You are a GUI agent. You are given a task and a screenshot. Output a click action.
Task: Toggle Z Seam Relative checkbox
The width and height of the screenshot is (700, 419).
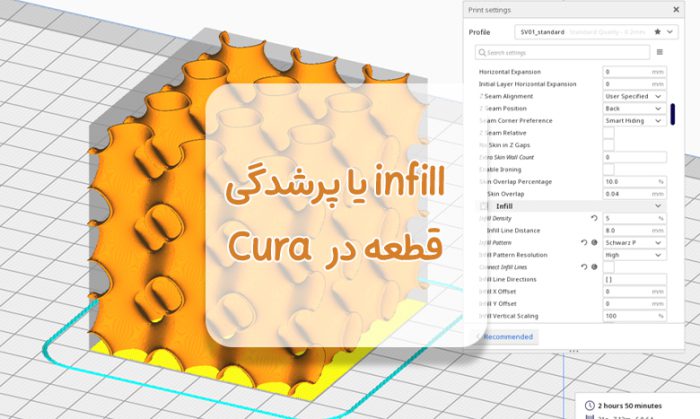tap(608, 133)
